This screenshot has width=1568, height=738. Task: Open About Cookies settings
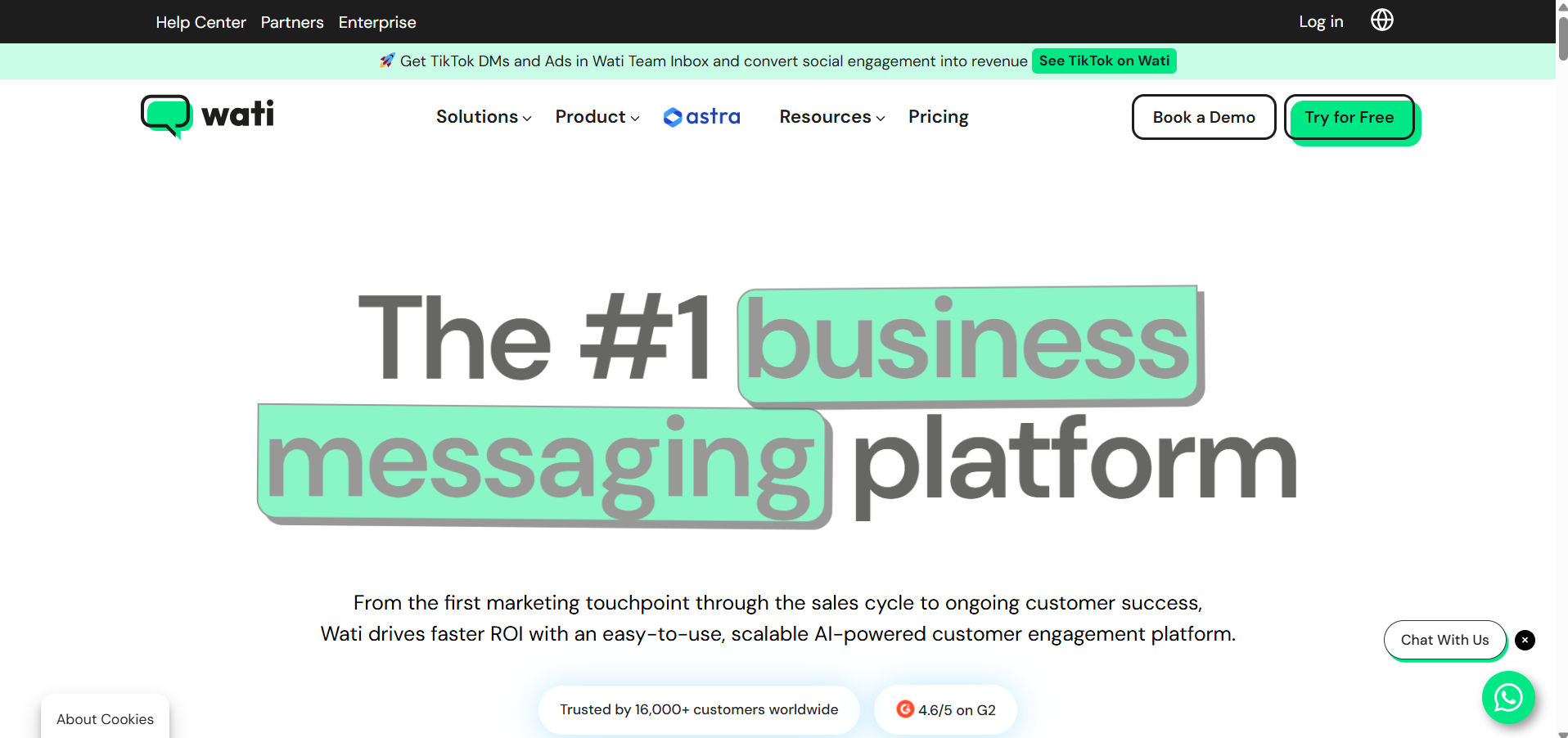coord(105,719)
